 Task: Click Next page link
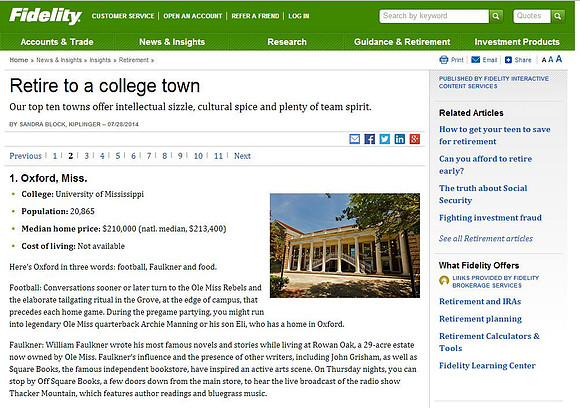(x=242, y=156)
